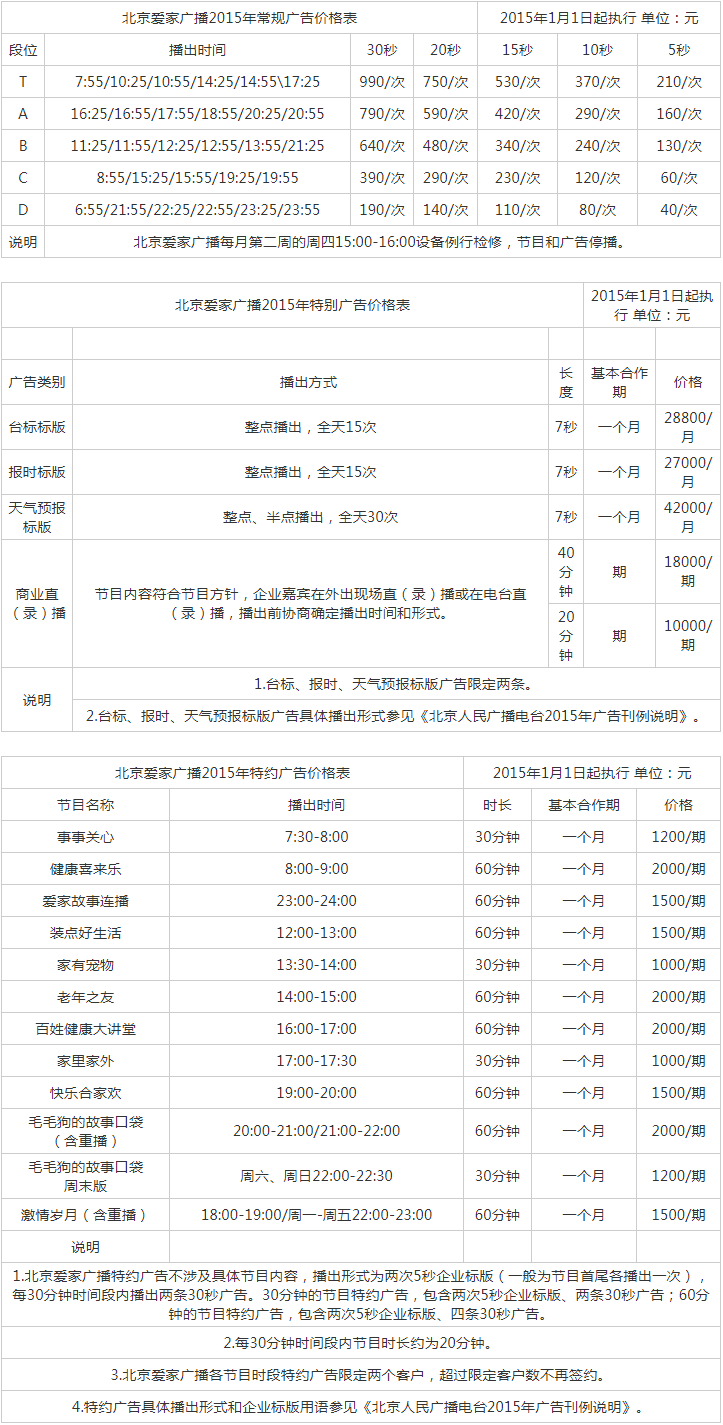Click the 11:25/11:55/12:25/12:55/13:55/21:25 time cell

tap(198, 146)
